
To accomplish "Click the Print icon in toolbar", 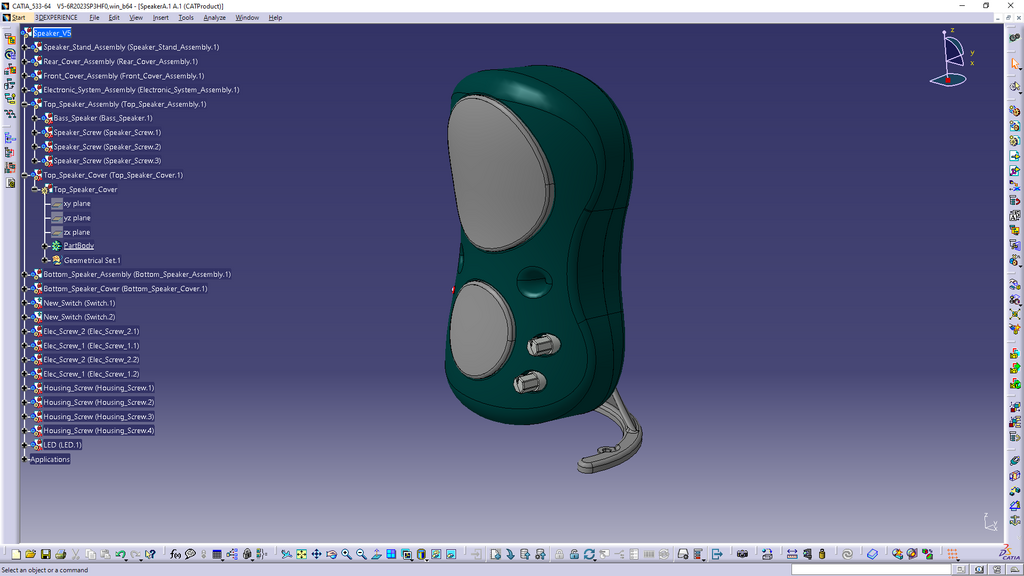I will coord(60,554).
